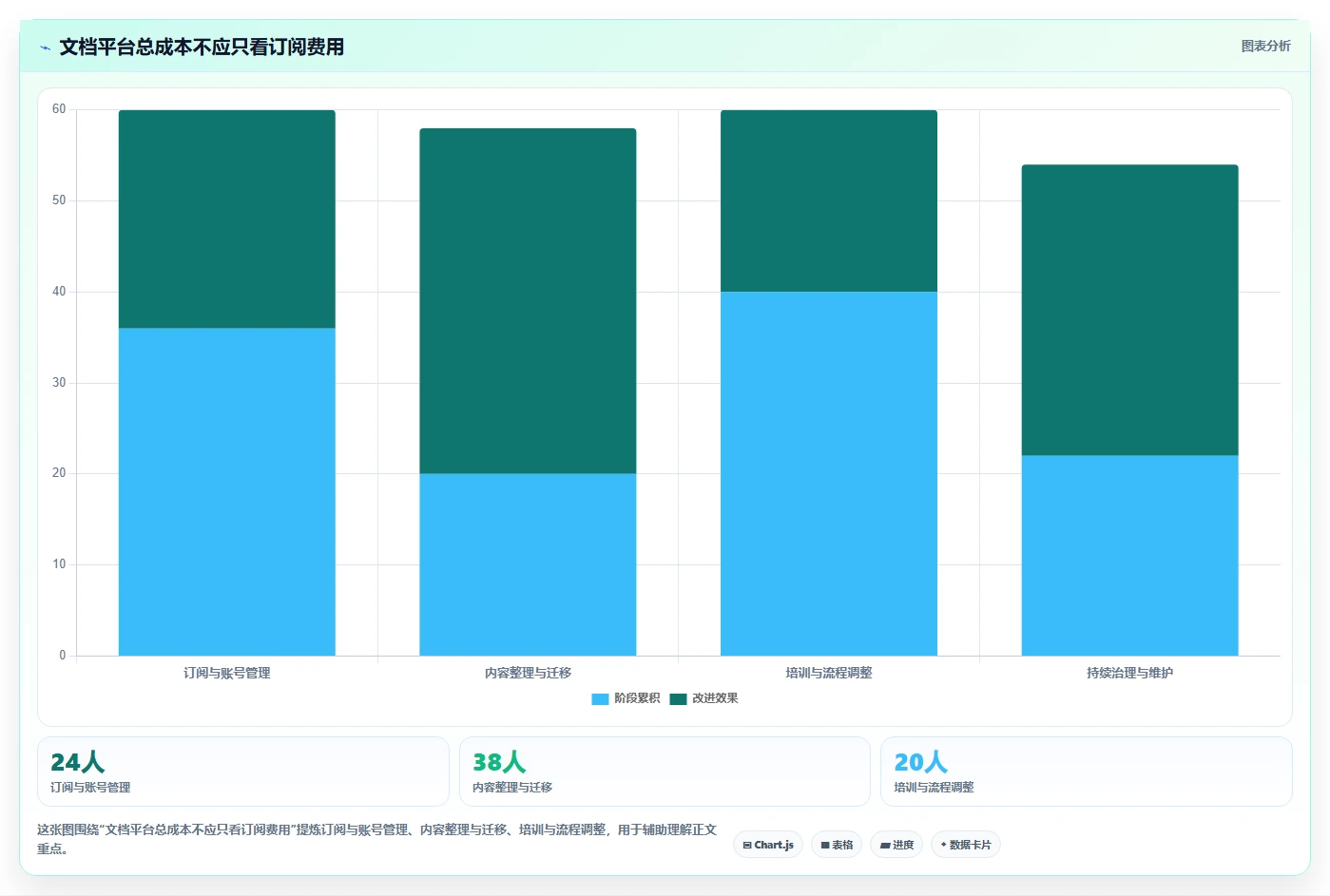Click the green bar segment for 内容整理与迁移

click(528, 301)
